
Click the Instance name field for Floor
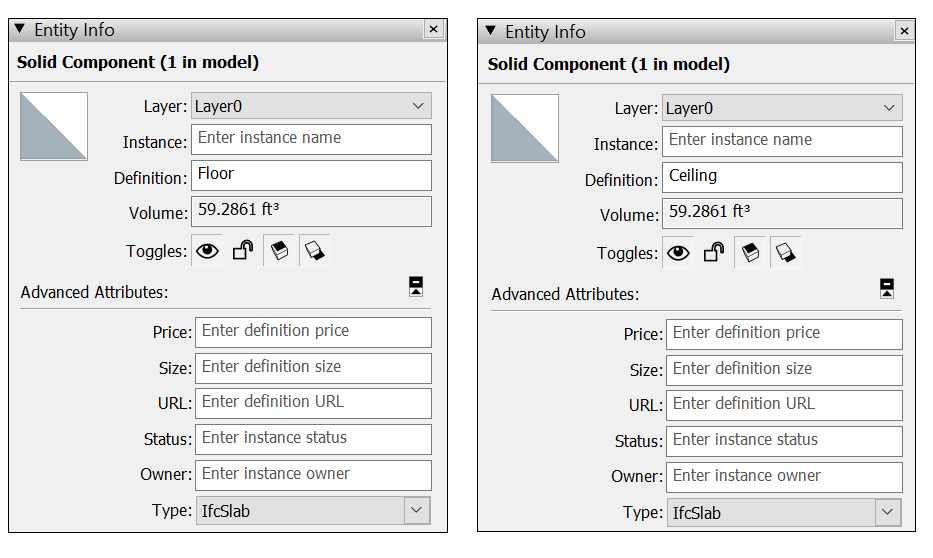point(313,139)
